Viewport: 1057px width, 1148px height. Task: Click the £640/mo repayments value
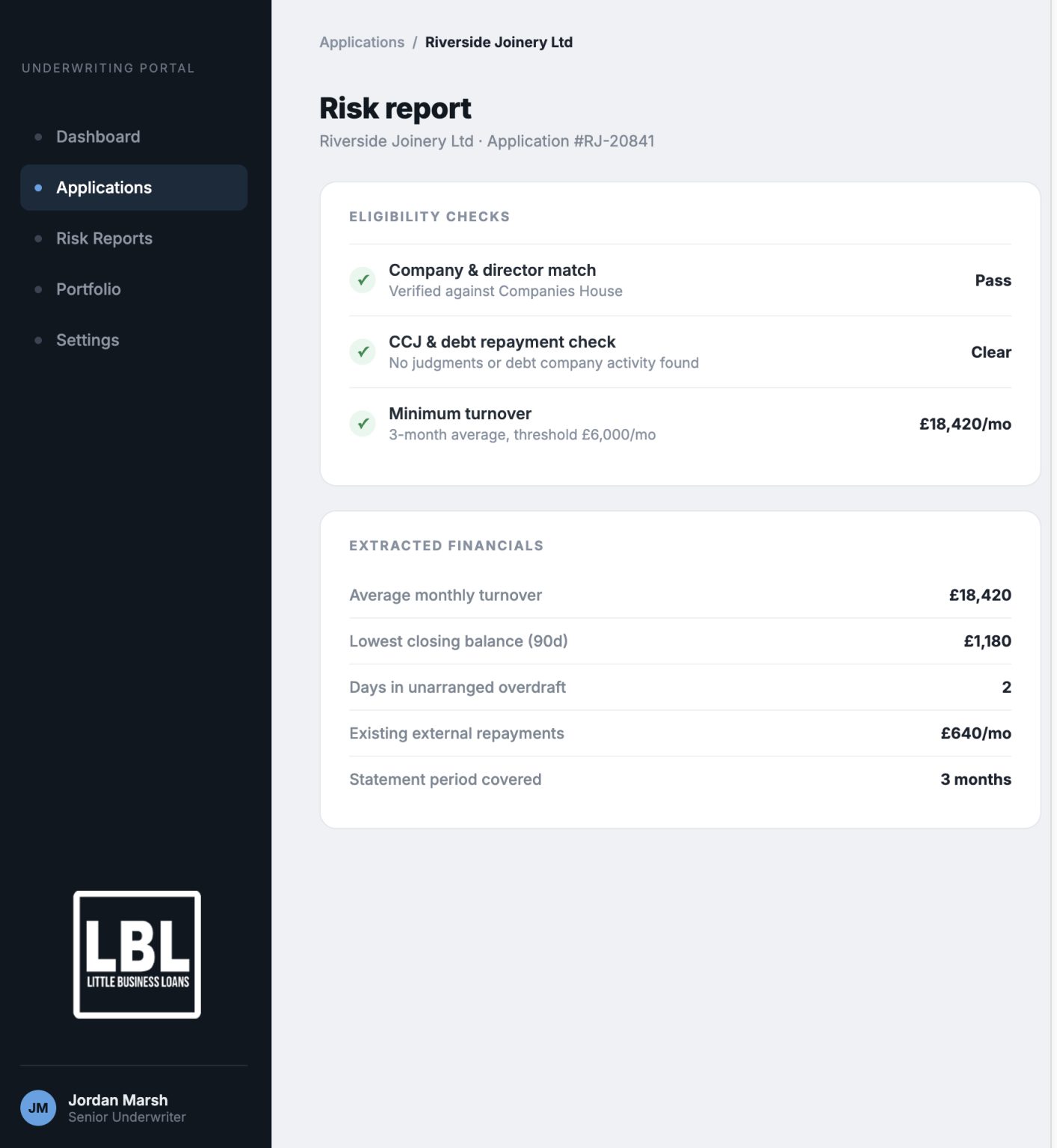976,733
